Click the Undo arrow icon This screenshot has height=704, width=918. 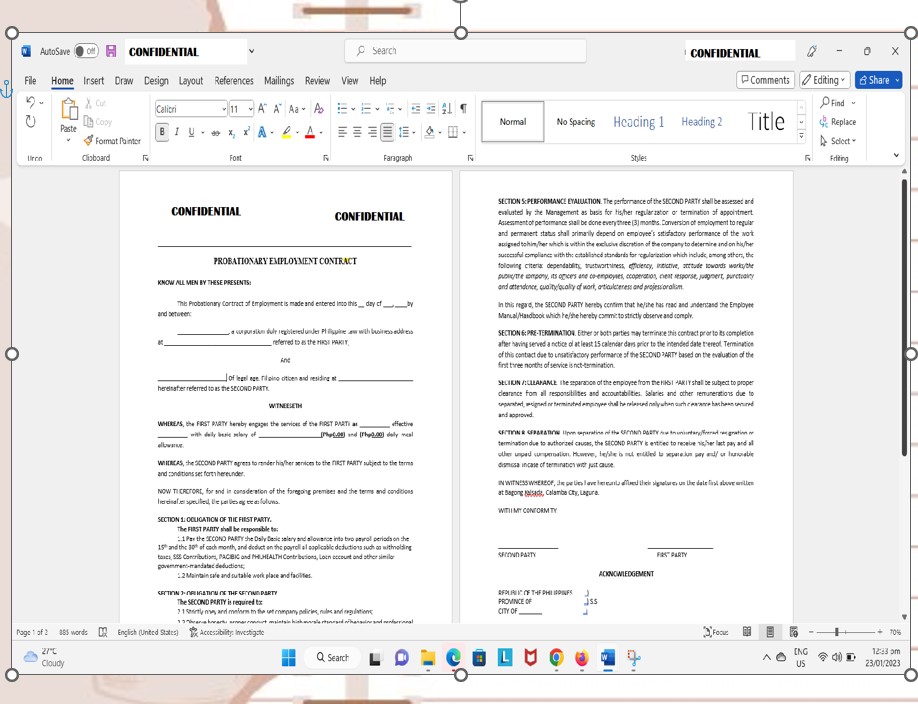(x=30, y=102)
